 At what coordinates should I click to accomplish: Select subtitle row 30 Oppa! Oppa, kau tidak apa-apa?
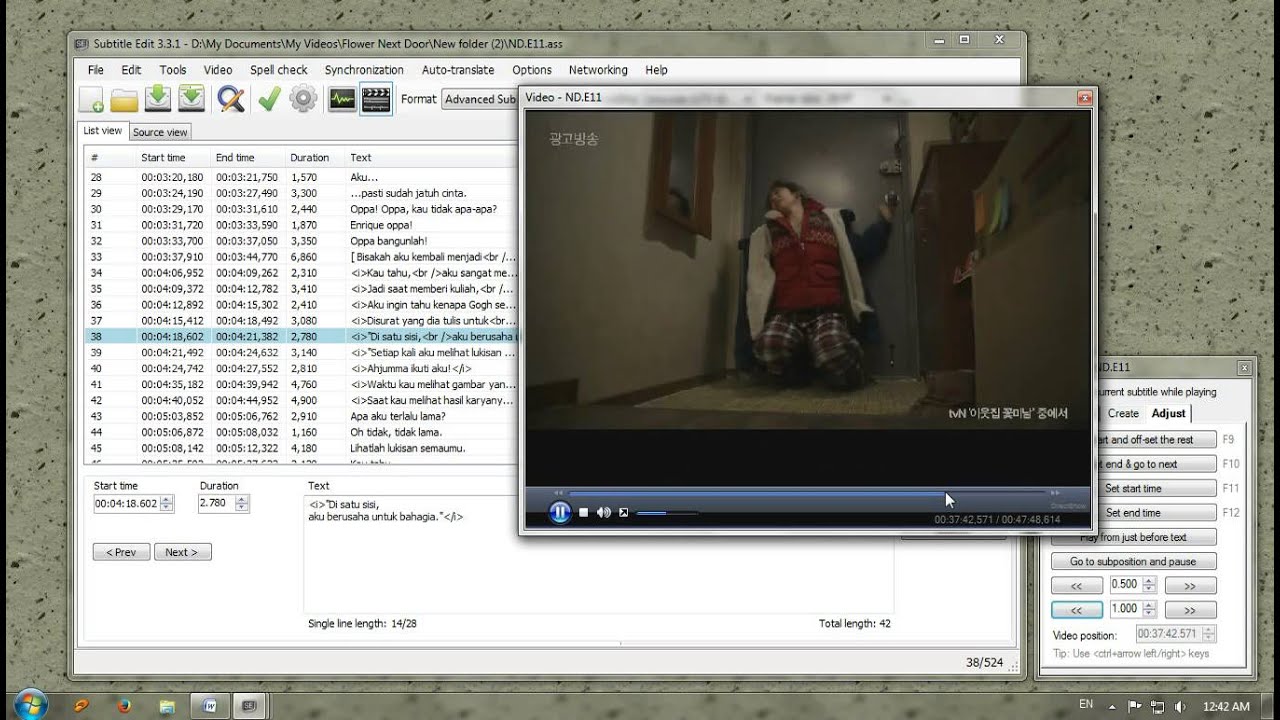coord(302,209)
